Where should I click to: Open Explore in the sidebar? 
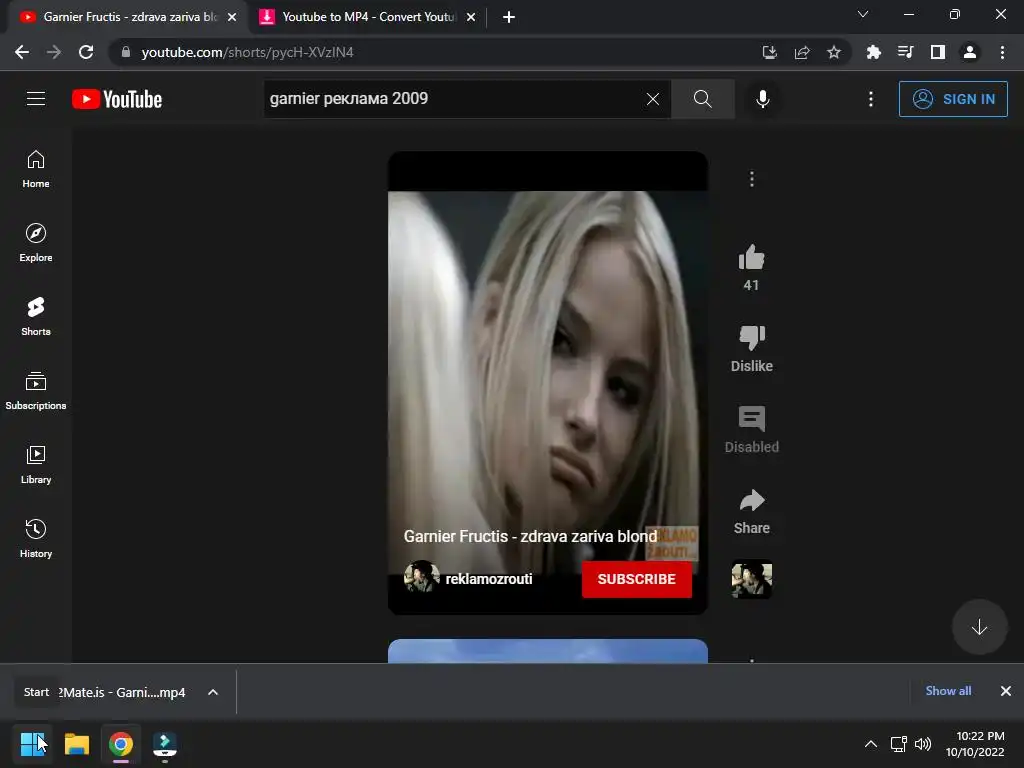point(36,243)
